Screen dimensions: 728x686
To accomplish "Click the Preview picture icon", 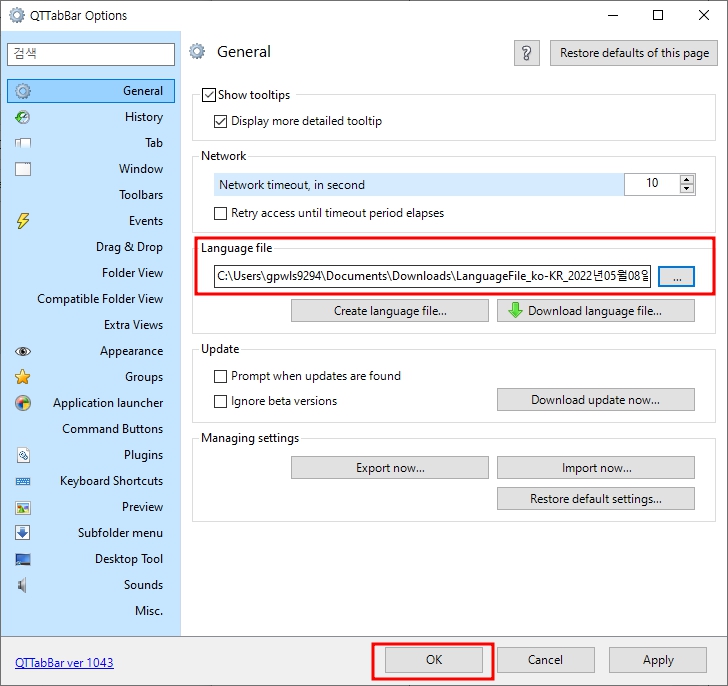I will tap(23, 507).
